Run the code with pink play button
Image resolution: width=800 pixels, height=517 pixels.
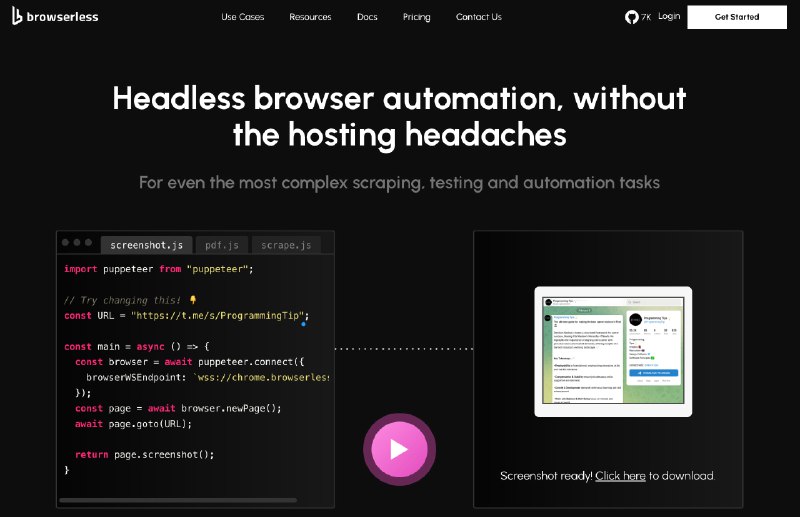pos(399,449)
